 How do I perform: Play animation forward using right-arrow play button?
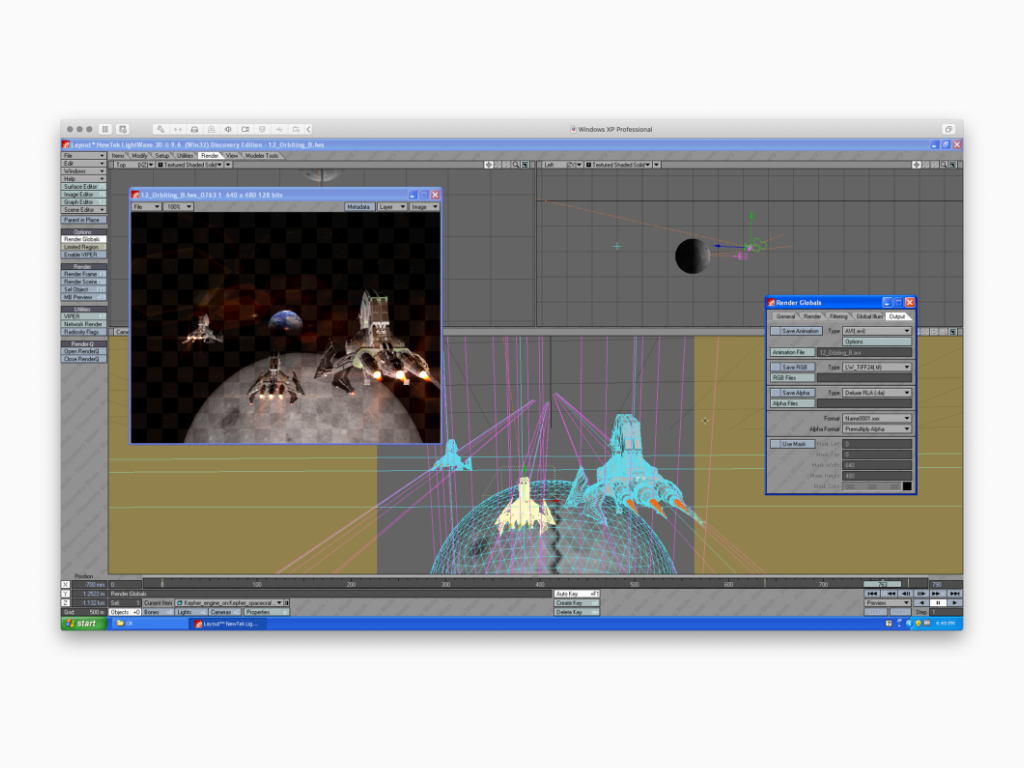pyautogui.click(x=955, y=603)
